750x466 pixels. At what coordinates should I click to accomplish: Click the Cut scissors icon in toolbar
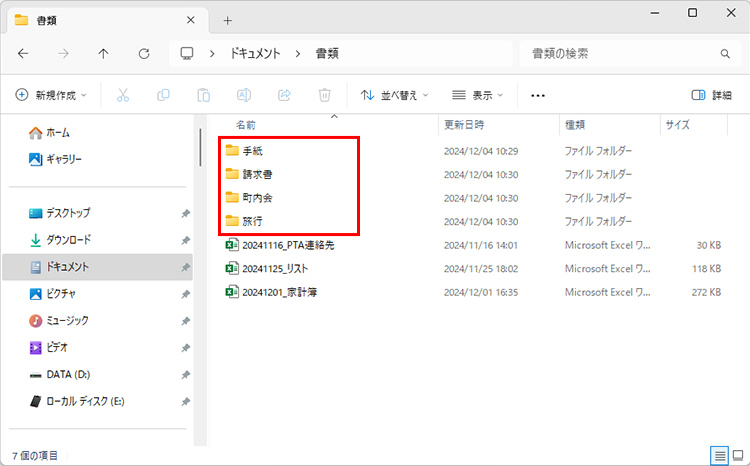[x=123, y=95]
